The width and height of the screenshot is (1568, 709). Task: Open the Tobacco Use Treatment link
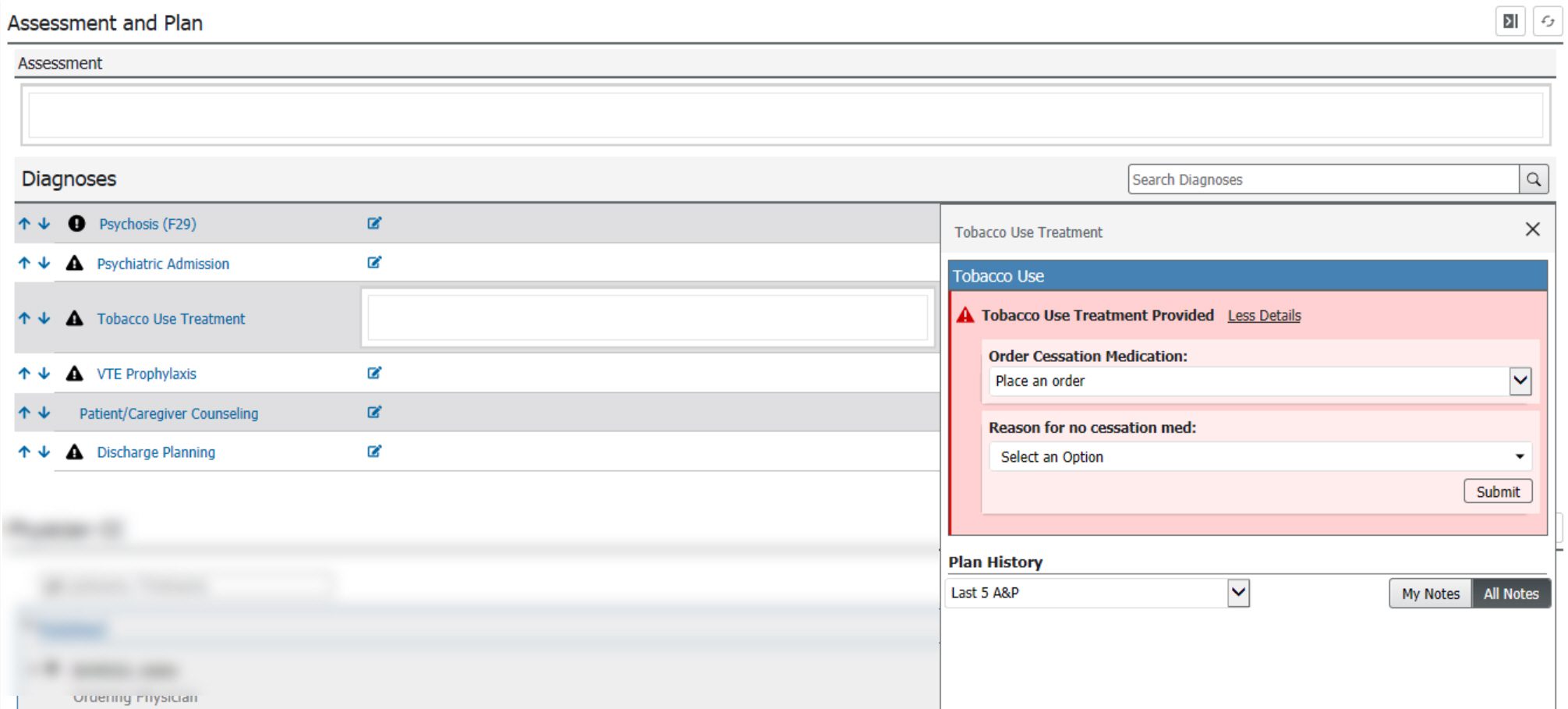pos(171,318)
